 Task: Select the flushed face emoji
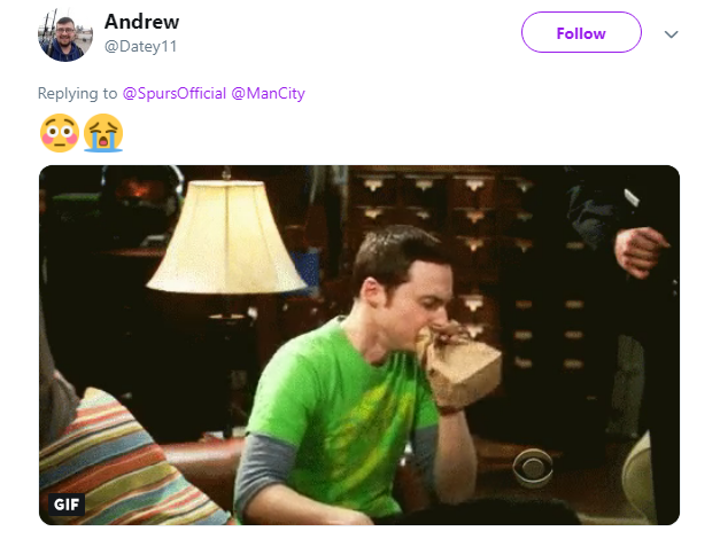point(60,133)
